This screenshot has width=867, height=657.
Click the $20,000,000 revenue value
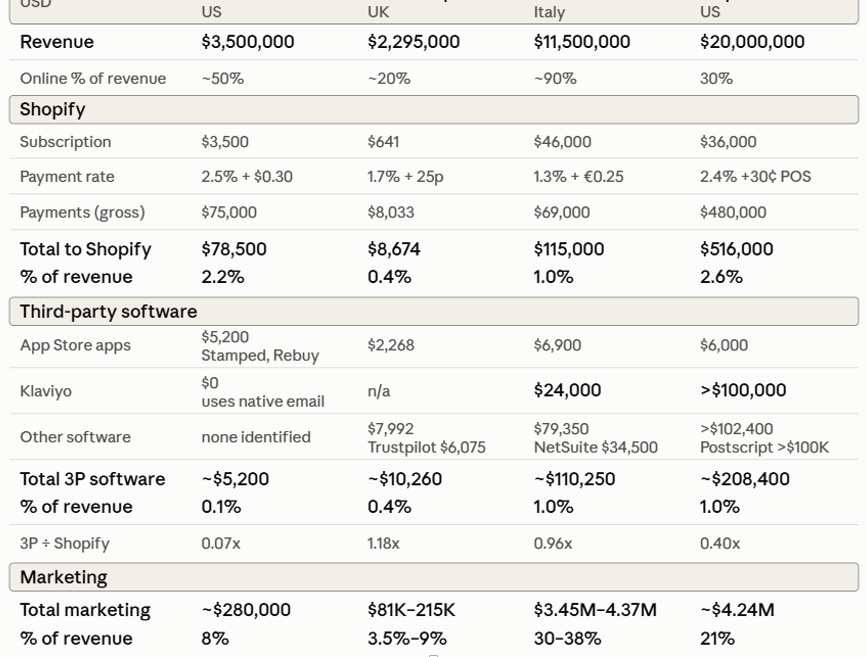coord(752,42)
